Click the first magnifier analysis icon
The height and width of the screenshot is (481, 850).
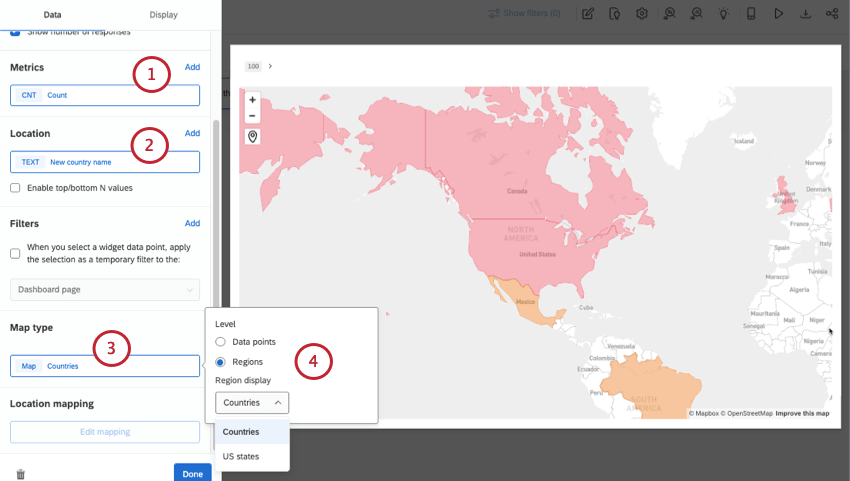tap(669, 14)
